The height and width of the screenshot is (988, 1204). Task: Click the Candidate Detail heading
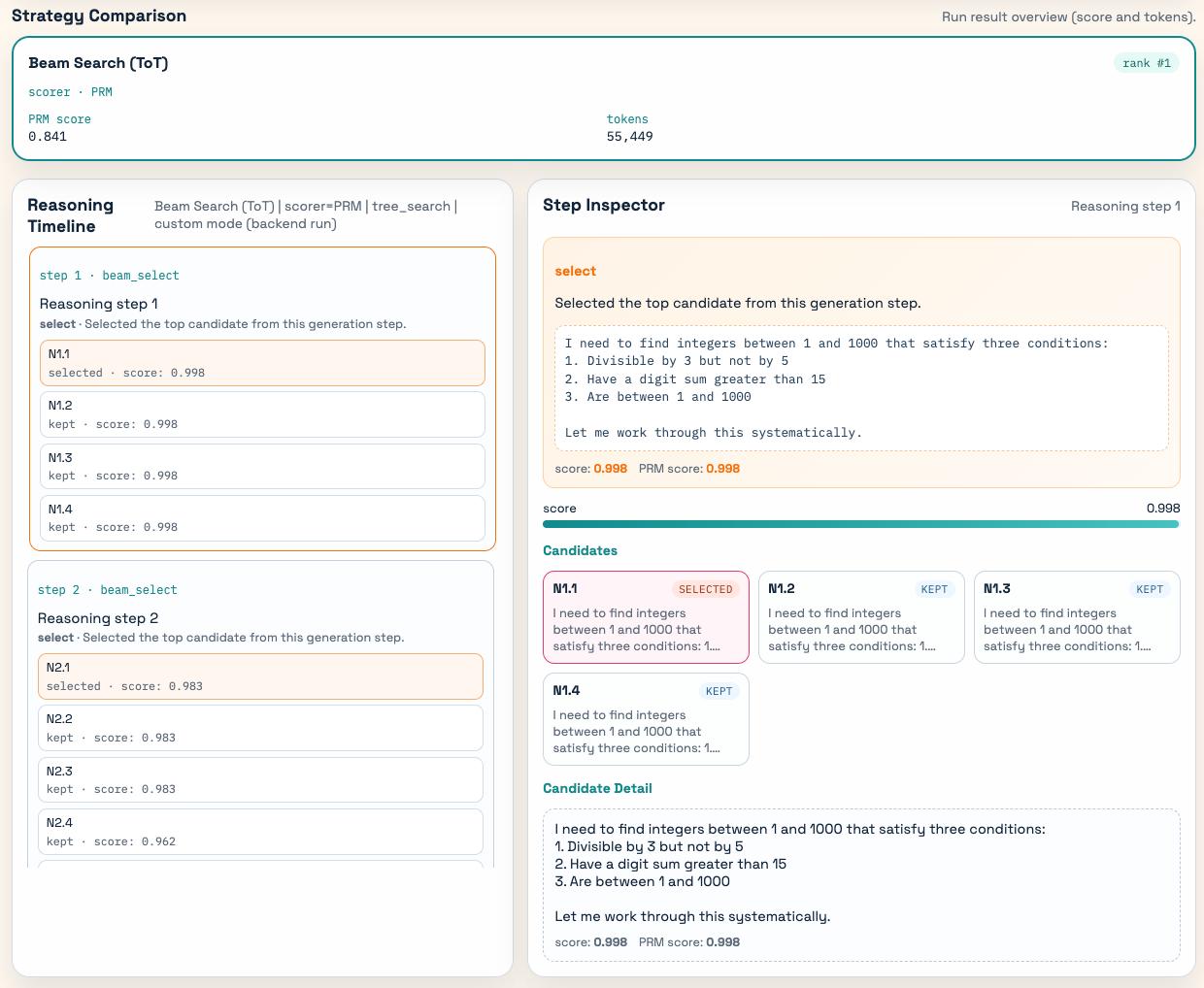tap(597, 788)
